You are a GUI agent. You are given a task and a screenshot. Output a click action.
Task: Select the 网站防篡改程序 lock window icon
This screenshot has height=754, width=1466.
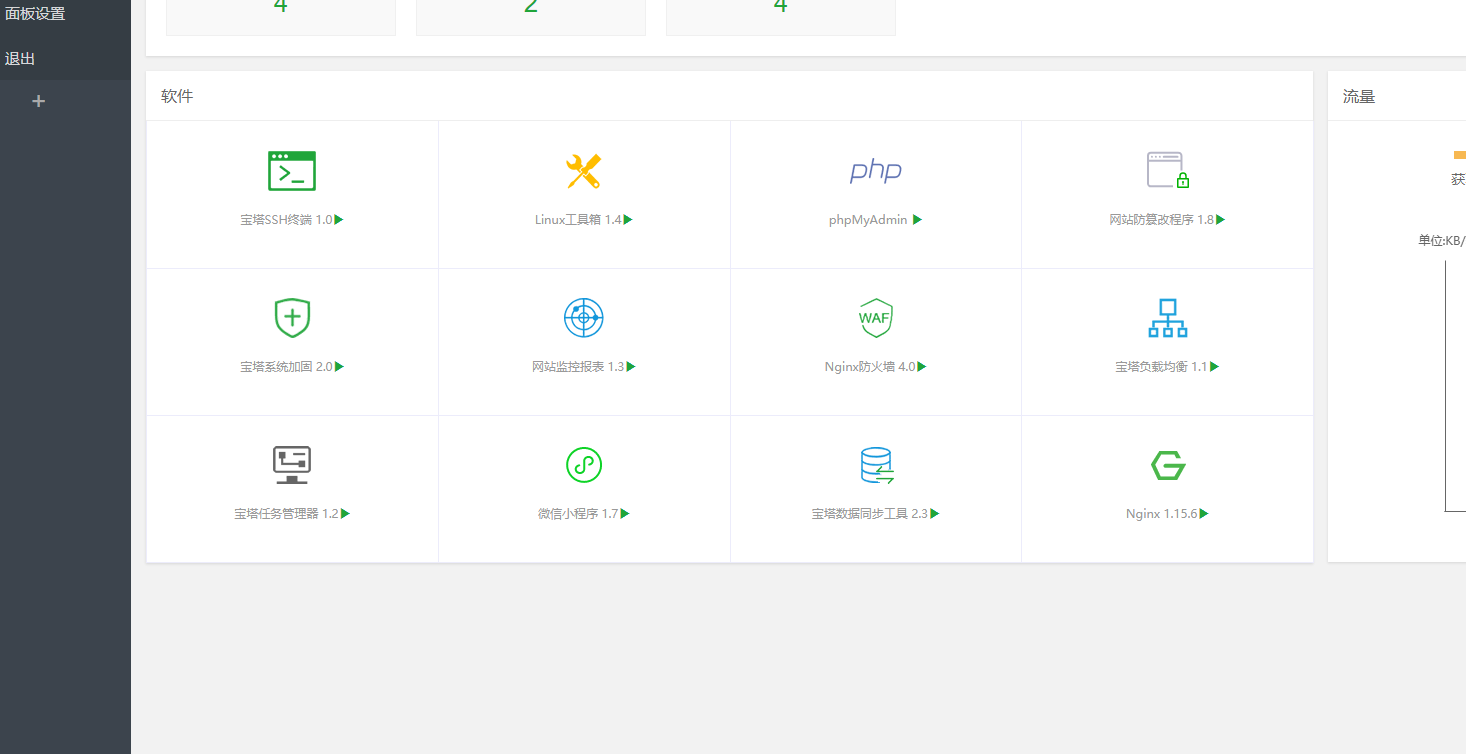1168,171
